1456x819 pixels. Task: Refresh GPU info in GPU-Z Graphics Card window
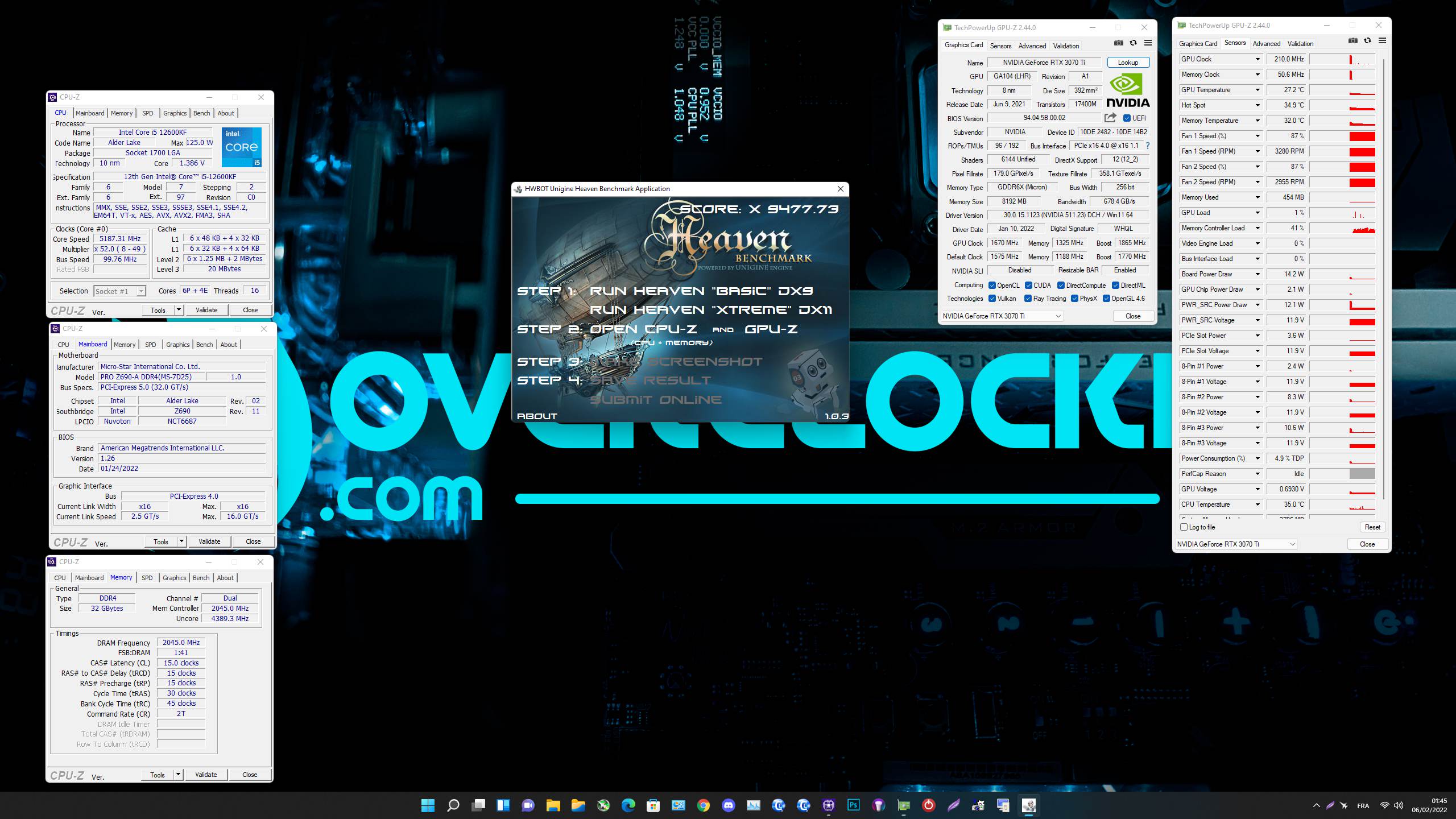coord(1133,43)
